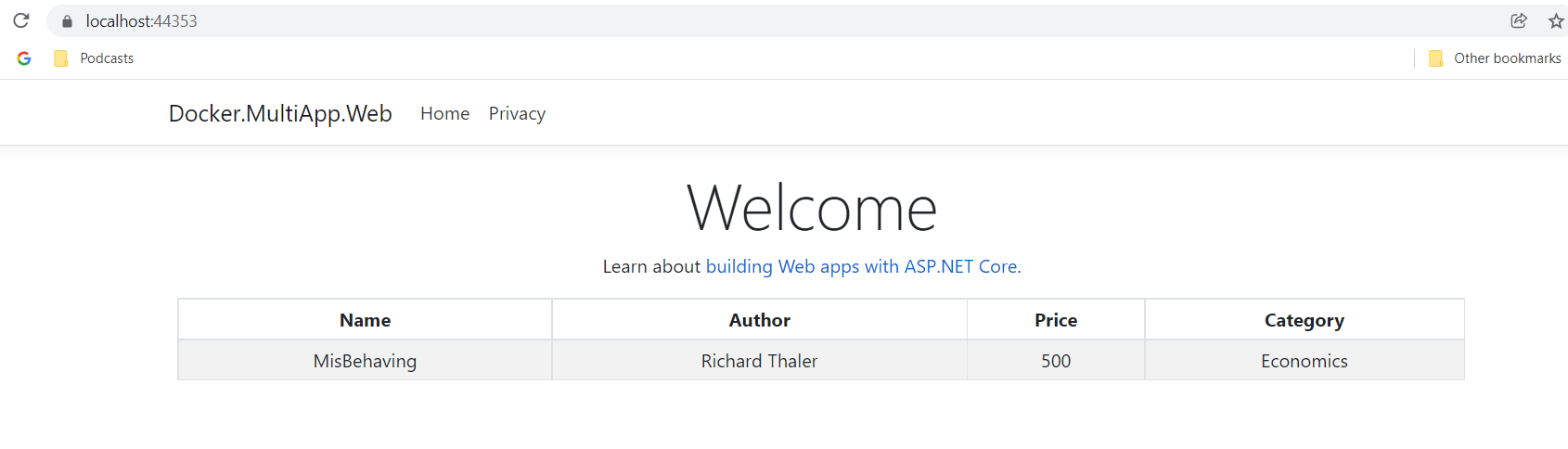Viewport: 1568px width, 449px height.
Task: Click the Category column header
Action: click(1305, 320)
